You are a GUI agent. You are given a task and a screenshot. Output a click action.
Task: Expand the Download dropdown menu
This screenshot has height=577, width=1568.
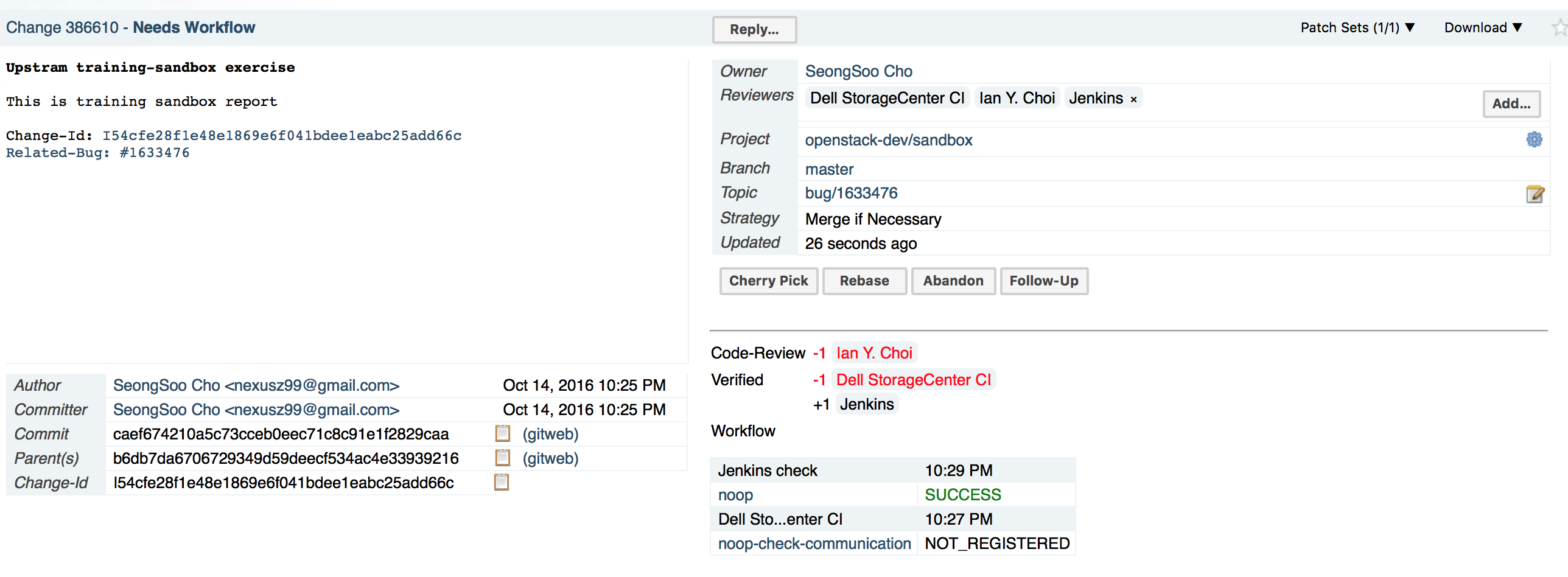click(1483, 27)
